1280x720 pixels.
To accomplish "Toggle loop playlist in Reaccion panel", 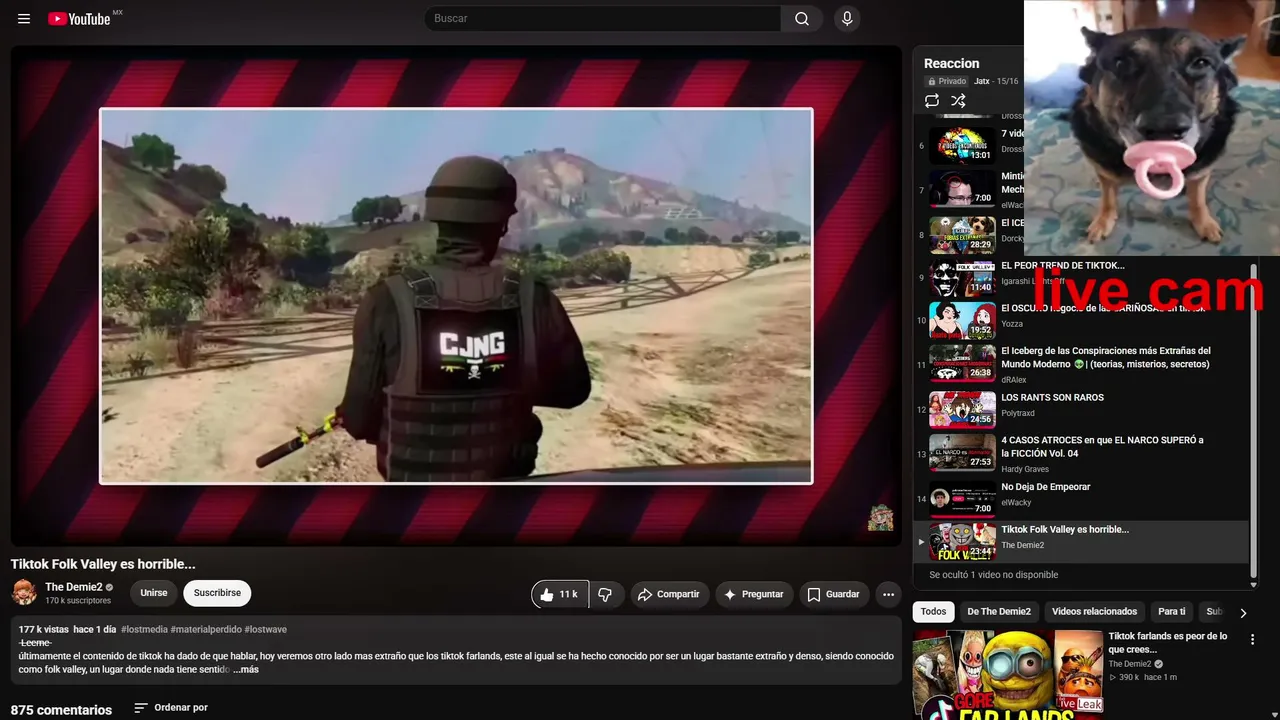I will [x=932, y=101].
